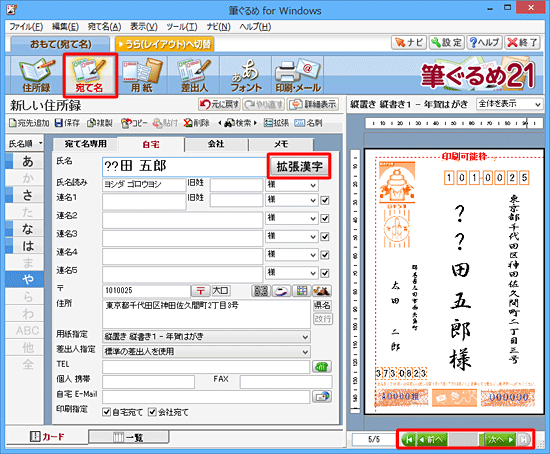Switch to the メモ tab
The height and width of the screenshot is (454, 550).
(281, 144)
